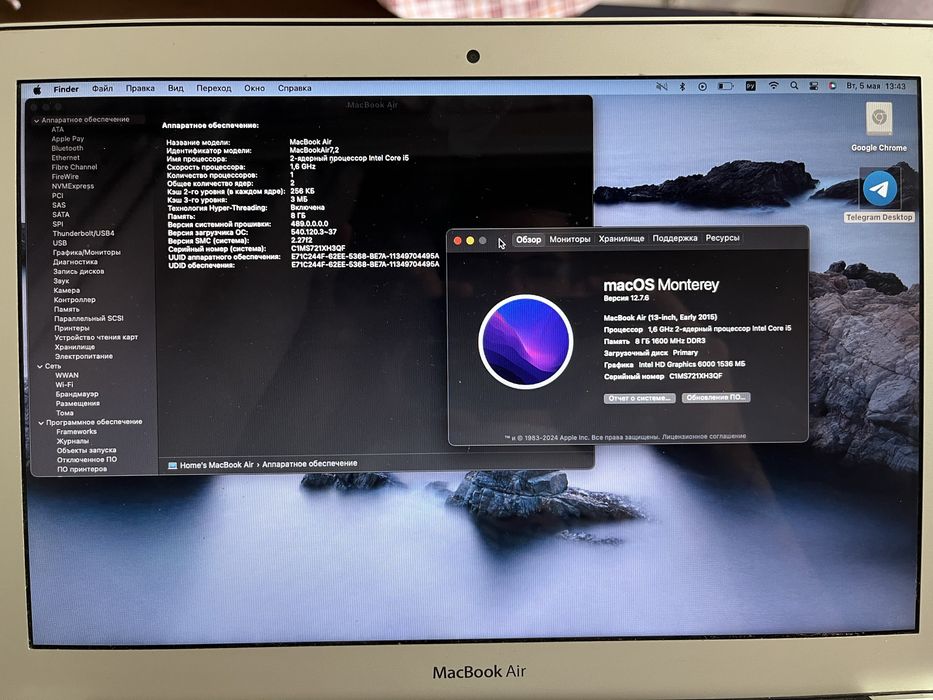Open the Лицензионное соглашение link
Screen dimensions: 933x700
click(x=704, y=436)
